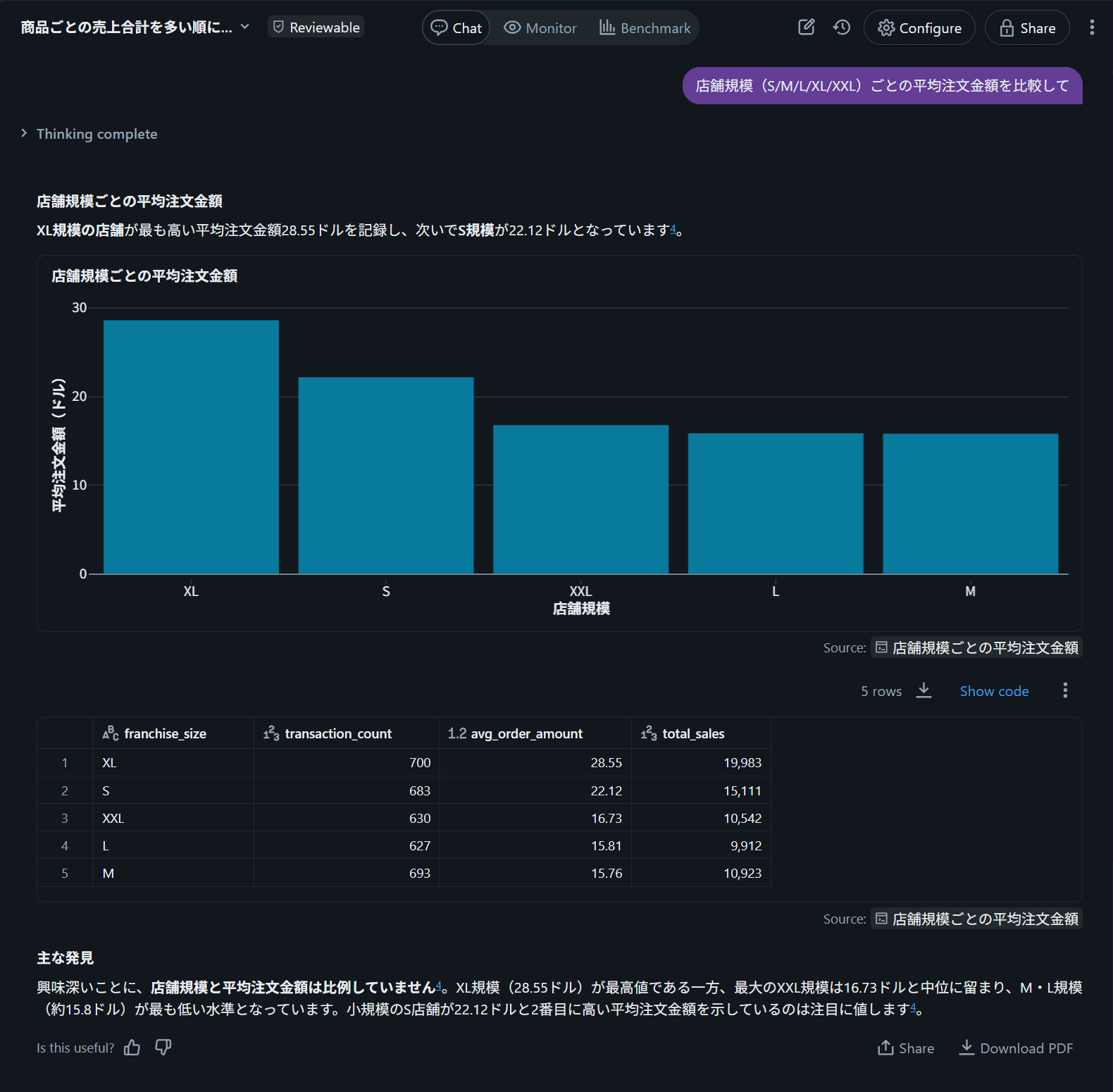Click the Download PDF button
This screenshot has height=1092, width=1113.
pyautogui.click(x=1016, y=1048)
